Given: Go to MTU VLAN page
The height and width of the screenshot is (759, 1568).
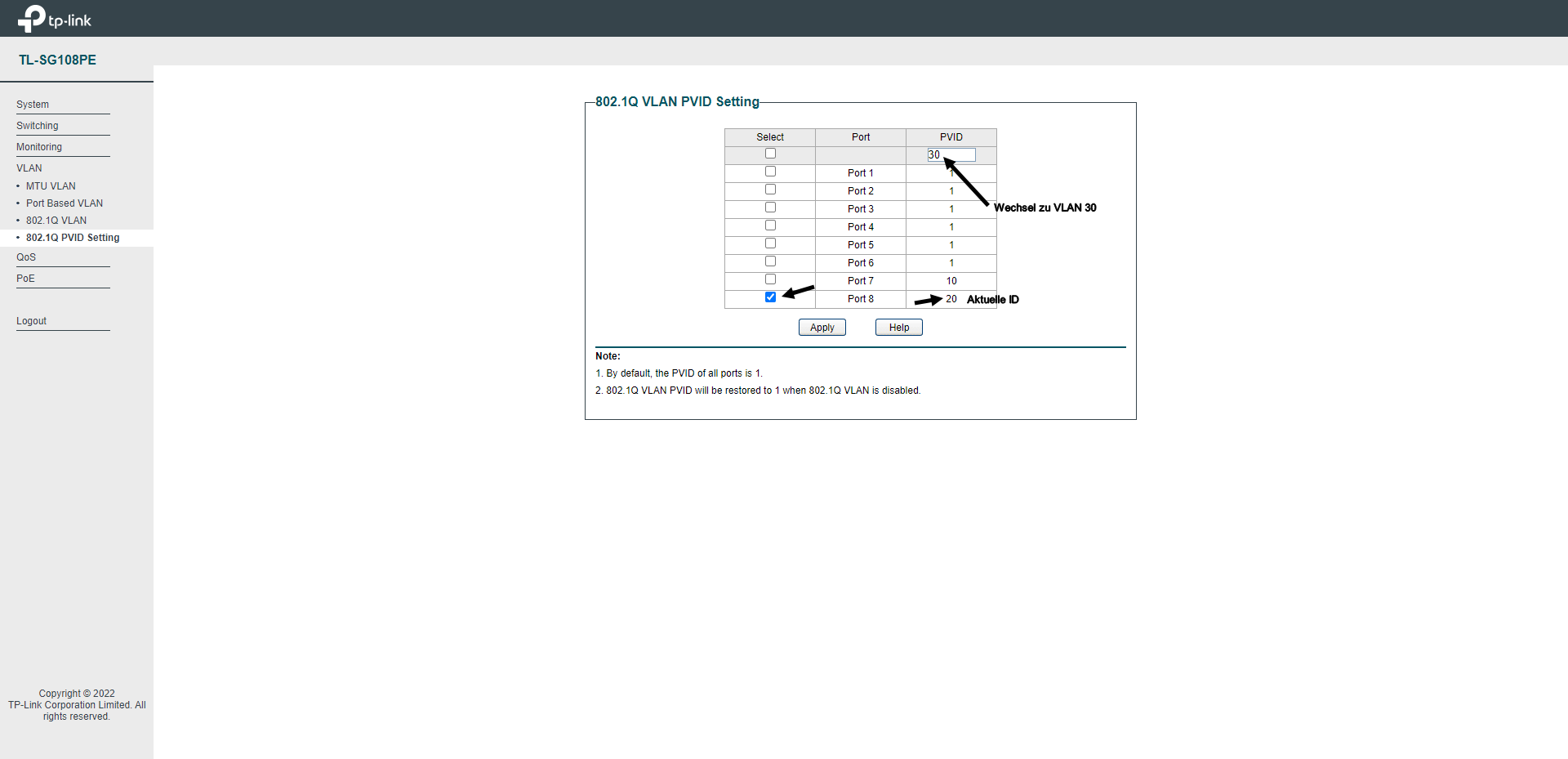Looking at the screenshot, I should (51, 186).
